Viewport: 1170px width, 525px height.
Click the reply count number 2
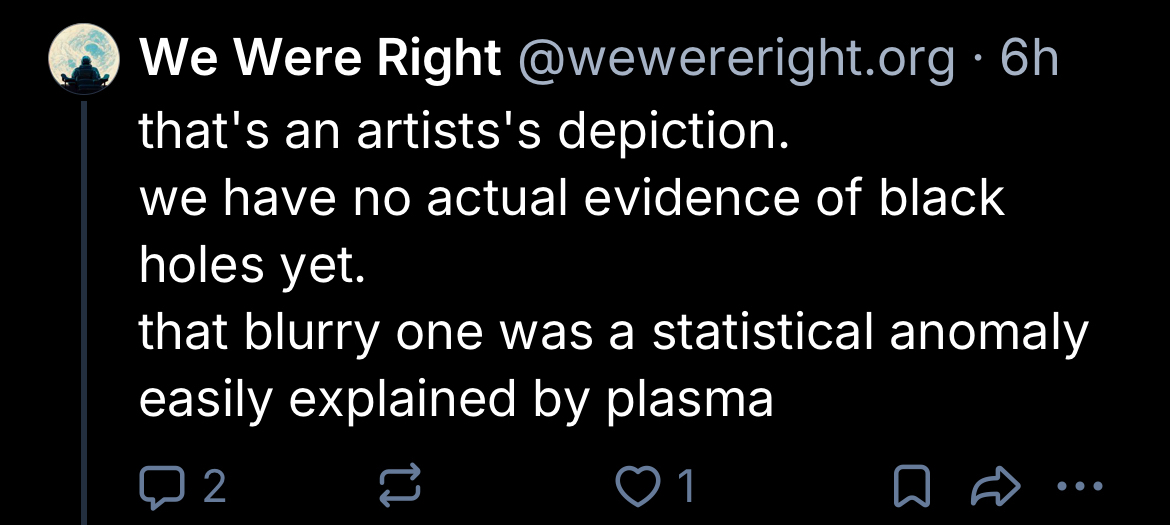click(214, 488)
